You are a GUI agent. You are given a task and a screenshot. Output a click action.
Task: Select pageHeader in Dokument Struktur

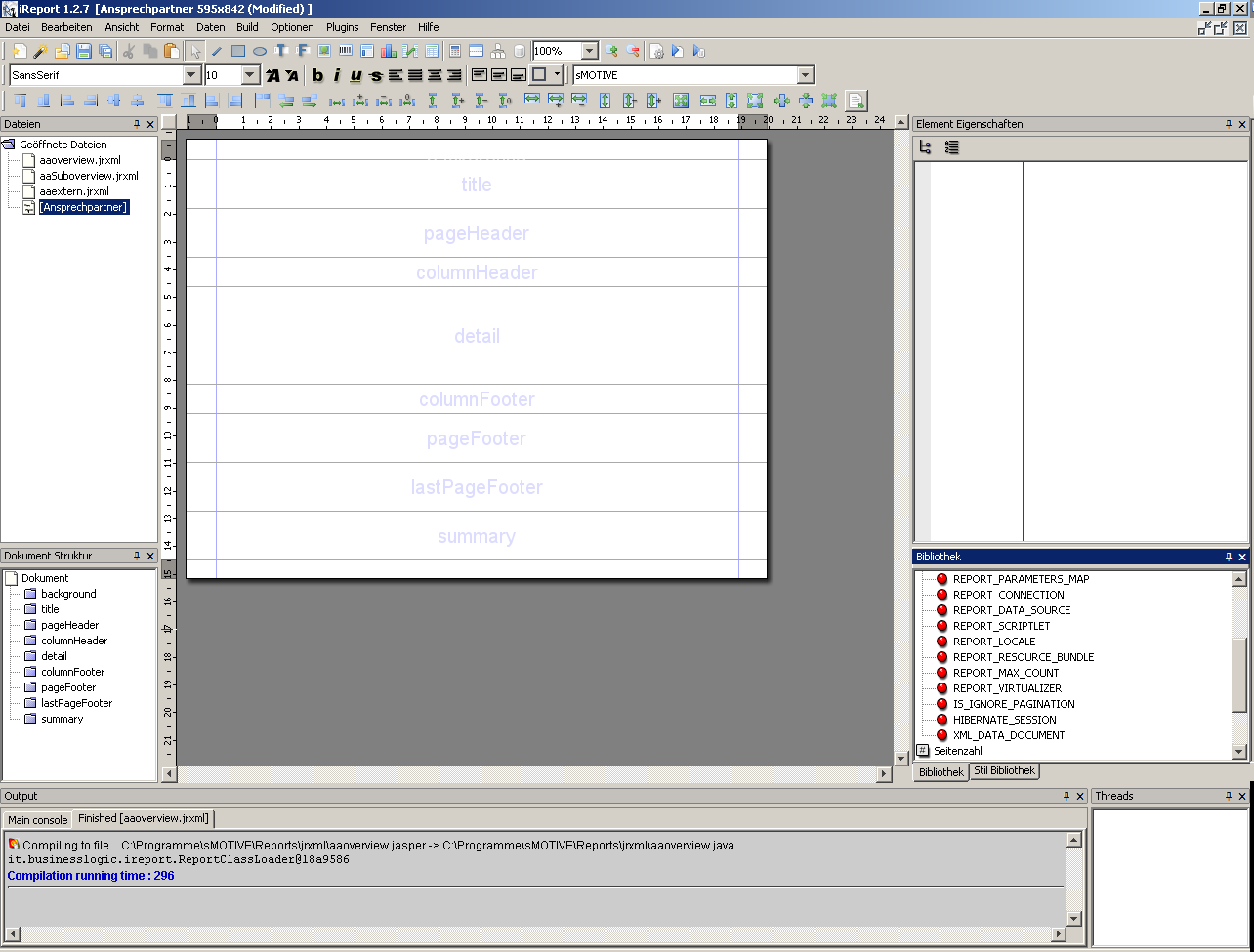pyautogui.click(x=69, y=625)
